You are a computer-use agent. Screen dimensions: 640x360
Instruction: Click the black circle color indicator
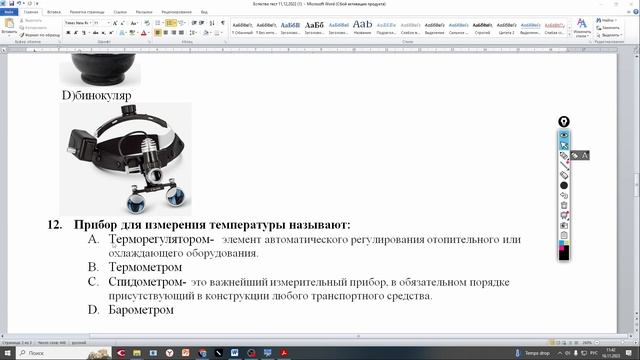pyautogui.click(x=564, y=185)
